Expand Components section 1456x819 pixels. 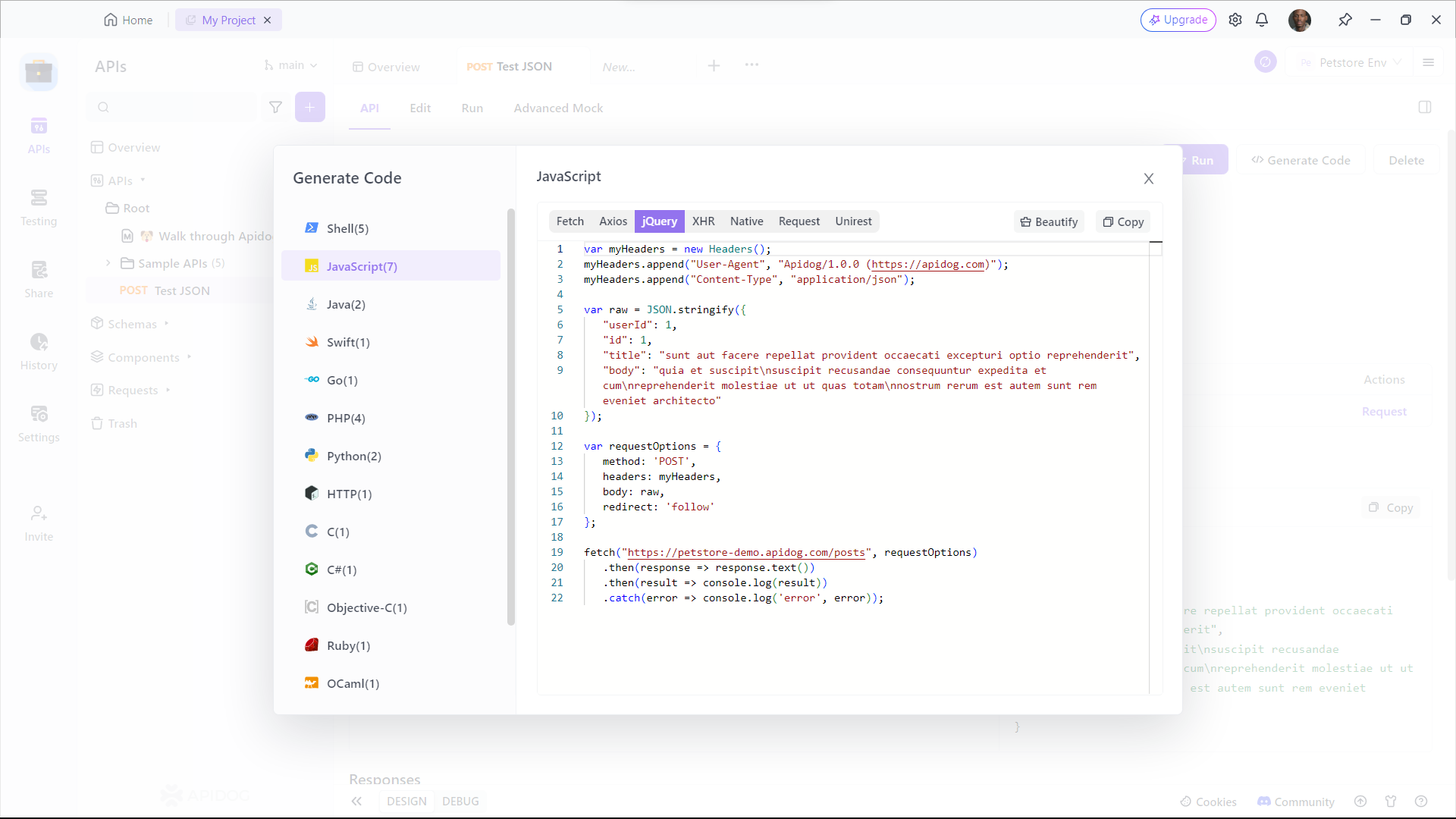click(x=189, y=357)
